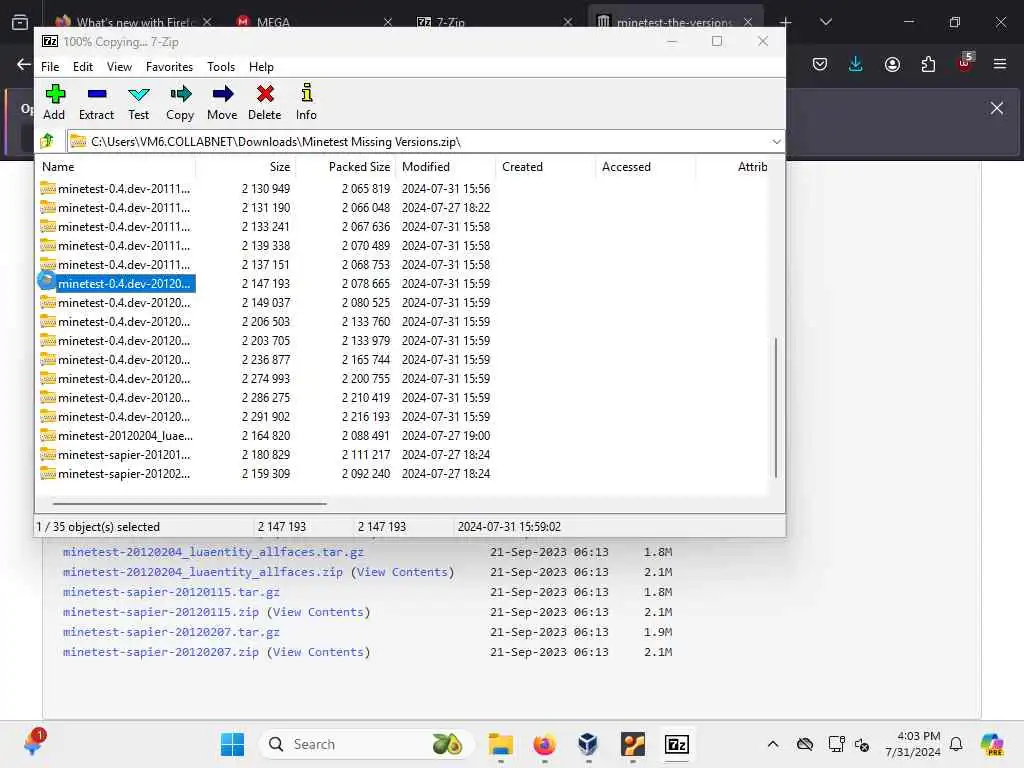Screen dimensions: 1024x768
Task: Click View Contents beside minetest-sapier-20120115.zip
Action: (318, 613)
